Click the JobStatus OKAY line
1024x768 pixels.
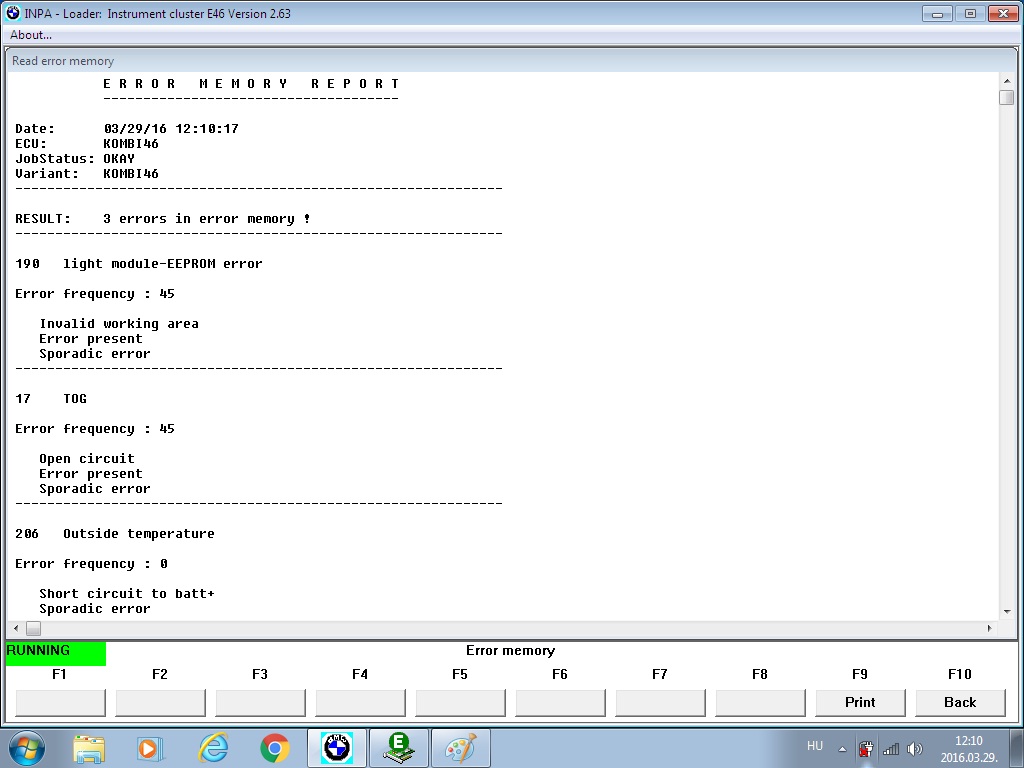pos(75,159)
